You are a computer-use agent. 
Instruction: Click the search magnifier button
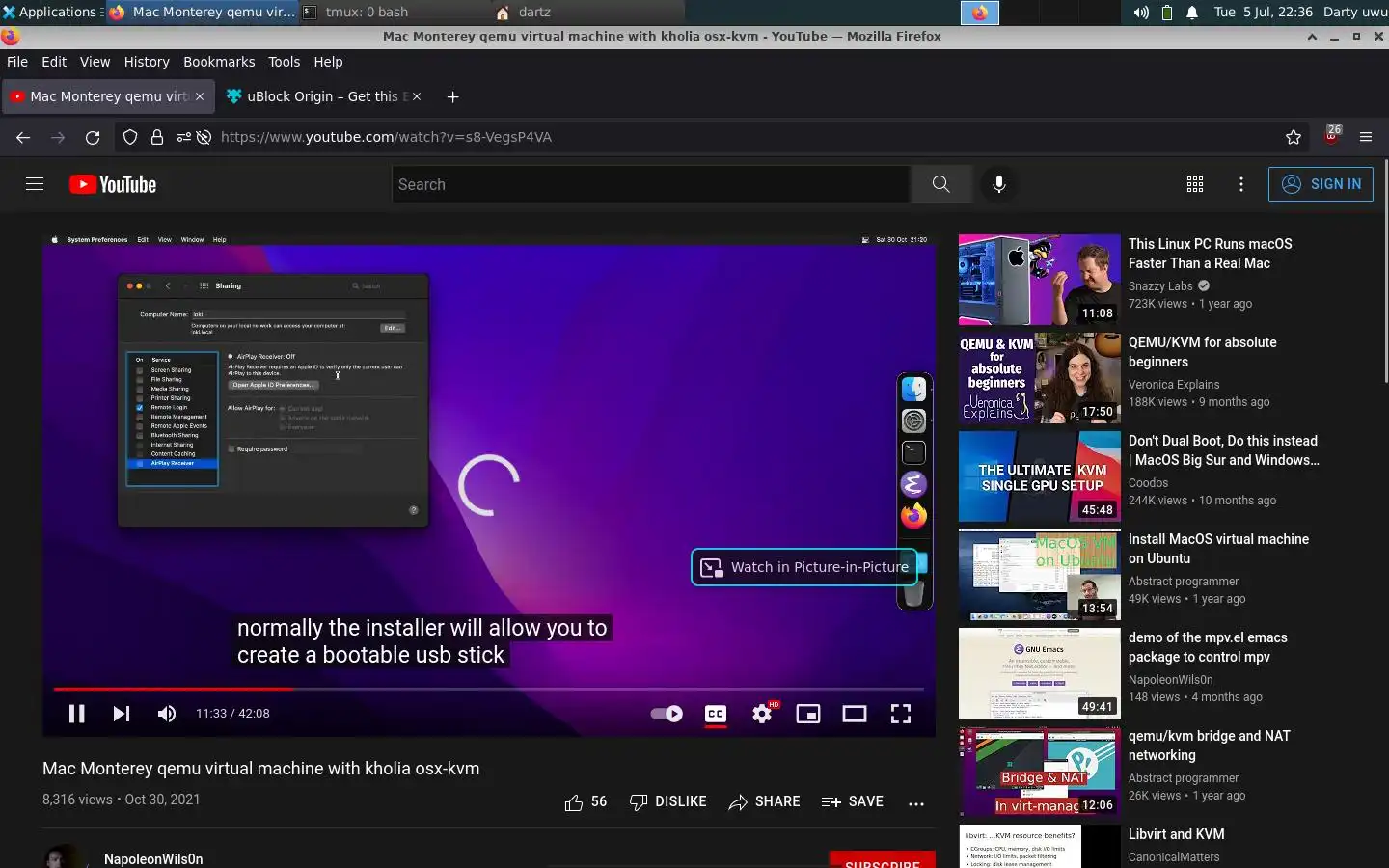[x=940, y=184]
